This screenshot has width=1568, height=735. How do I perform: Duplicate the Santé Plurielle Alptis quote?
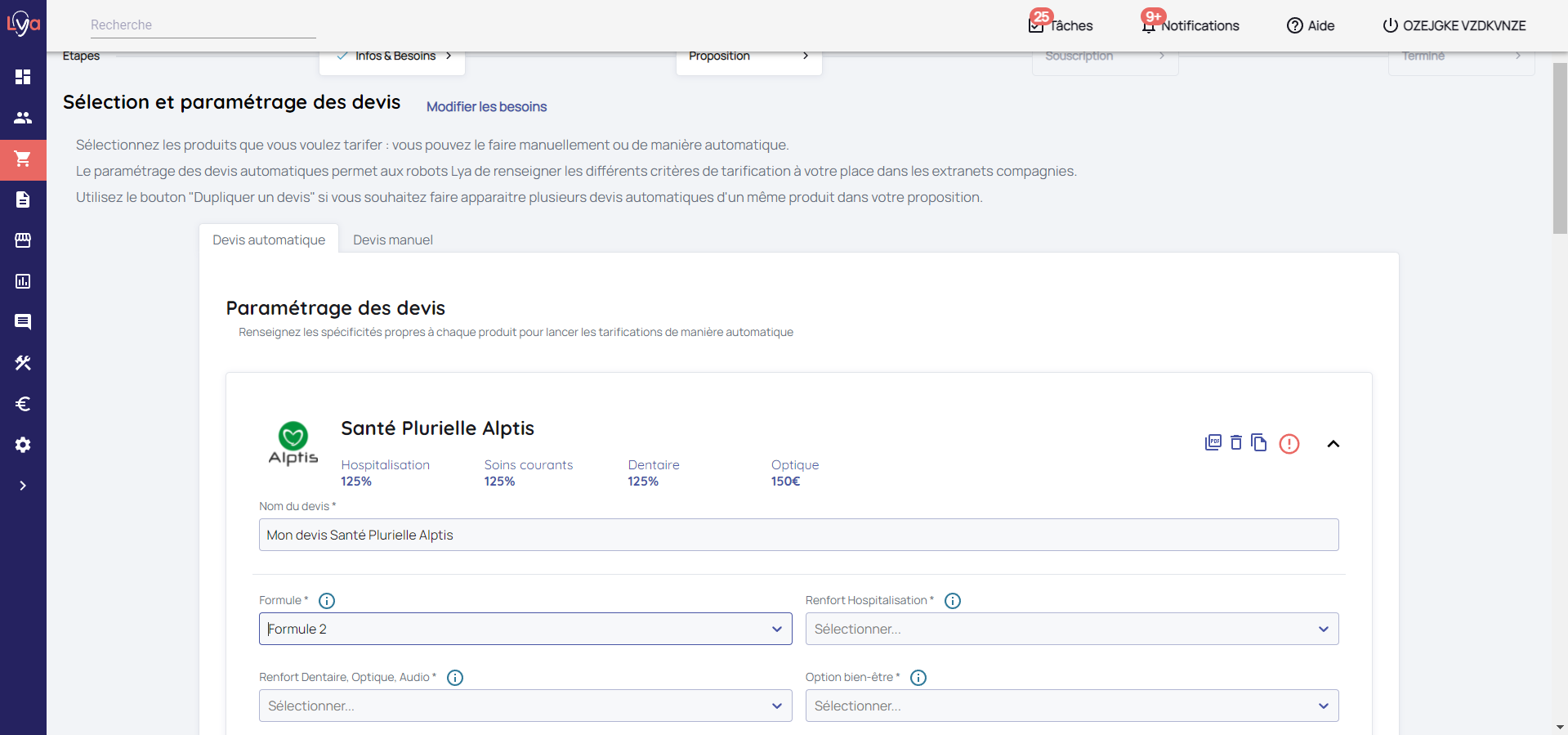click(1259, 443)
